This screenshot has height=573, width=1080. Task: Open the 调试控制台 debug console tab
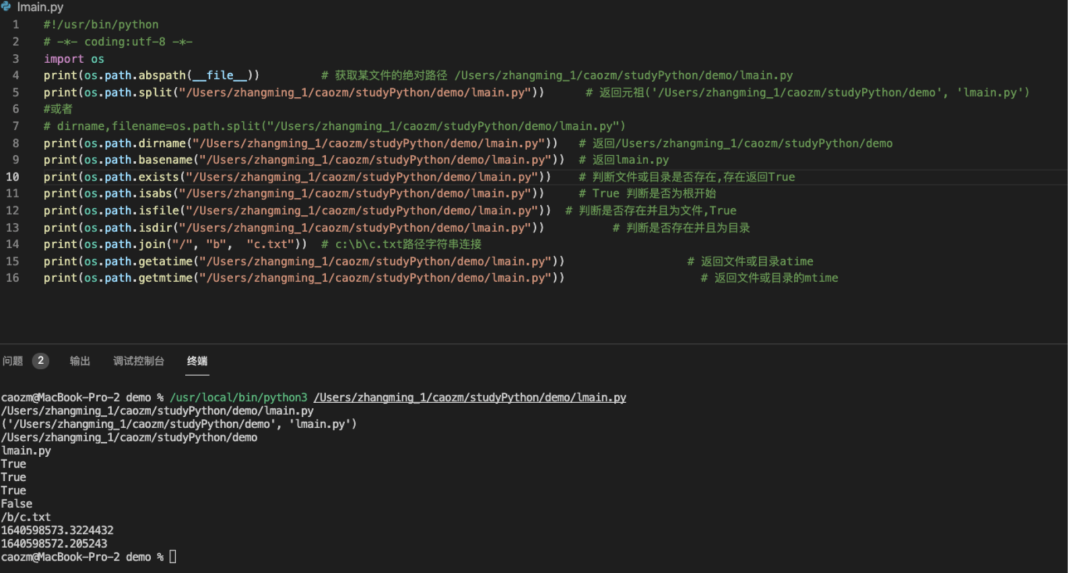tap(138, 361)
